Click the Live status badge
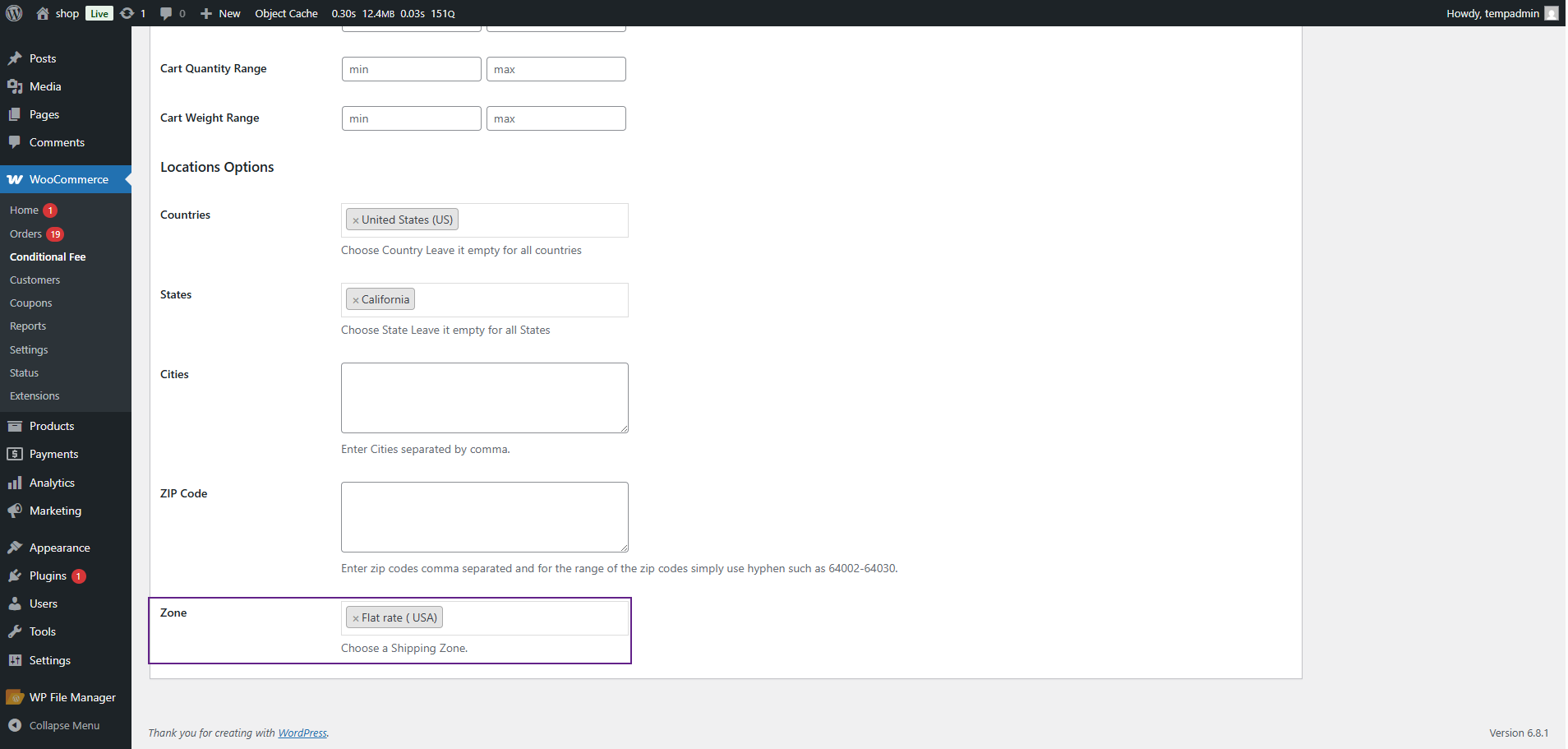The image size is (1568, 749). click(x=99, y=13)
